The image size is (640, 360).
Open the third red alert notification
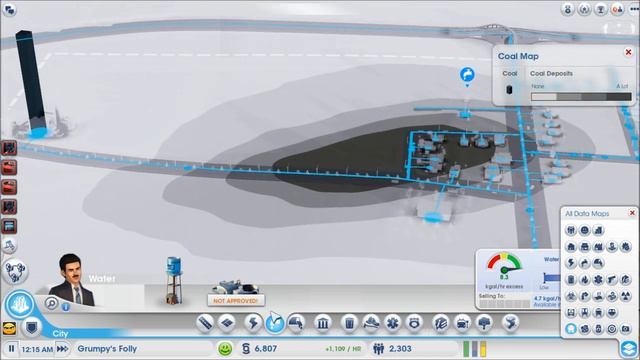click(9, 187)
